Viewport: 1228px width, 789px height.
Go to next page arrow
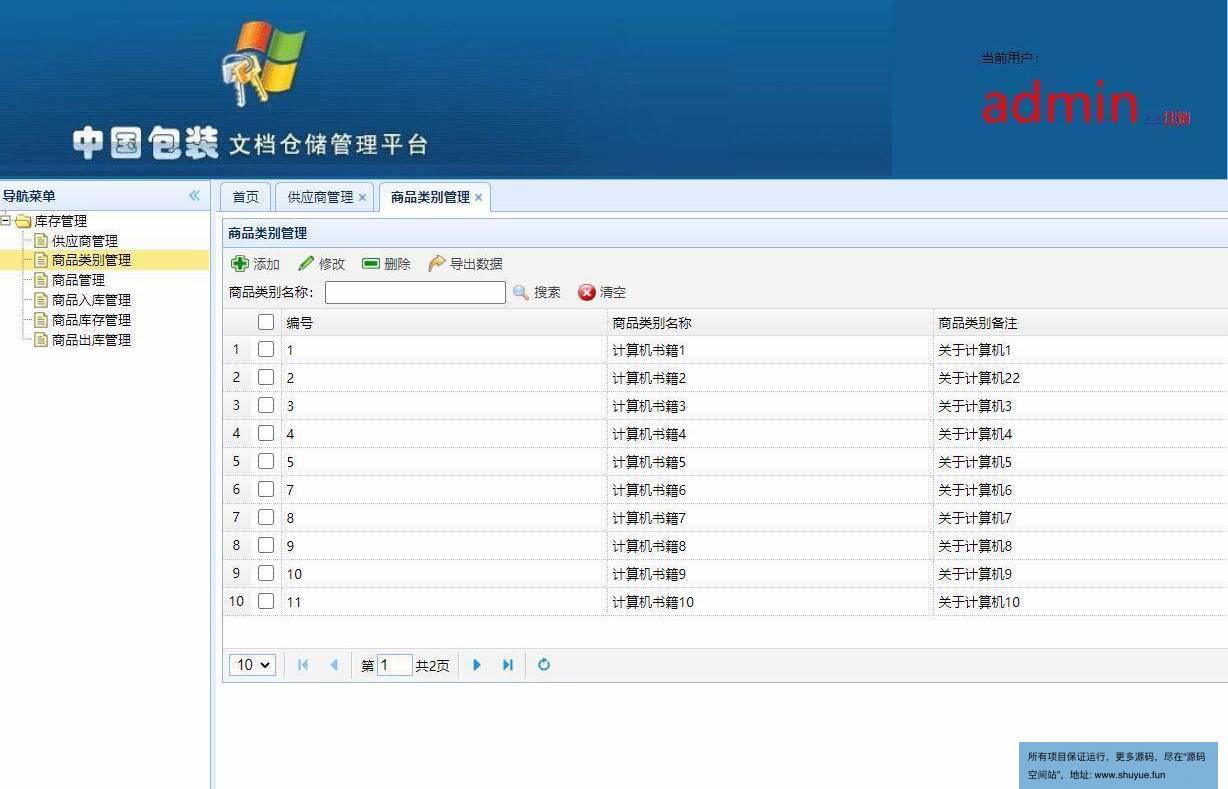477,665
